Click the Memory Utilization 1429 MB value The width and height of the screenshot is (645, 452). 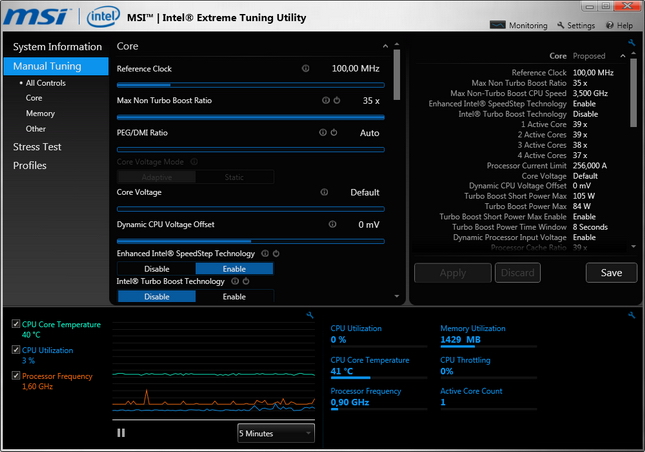460,340
